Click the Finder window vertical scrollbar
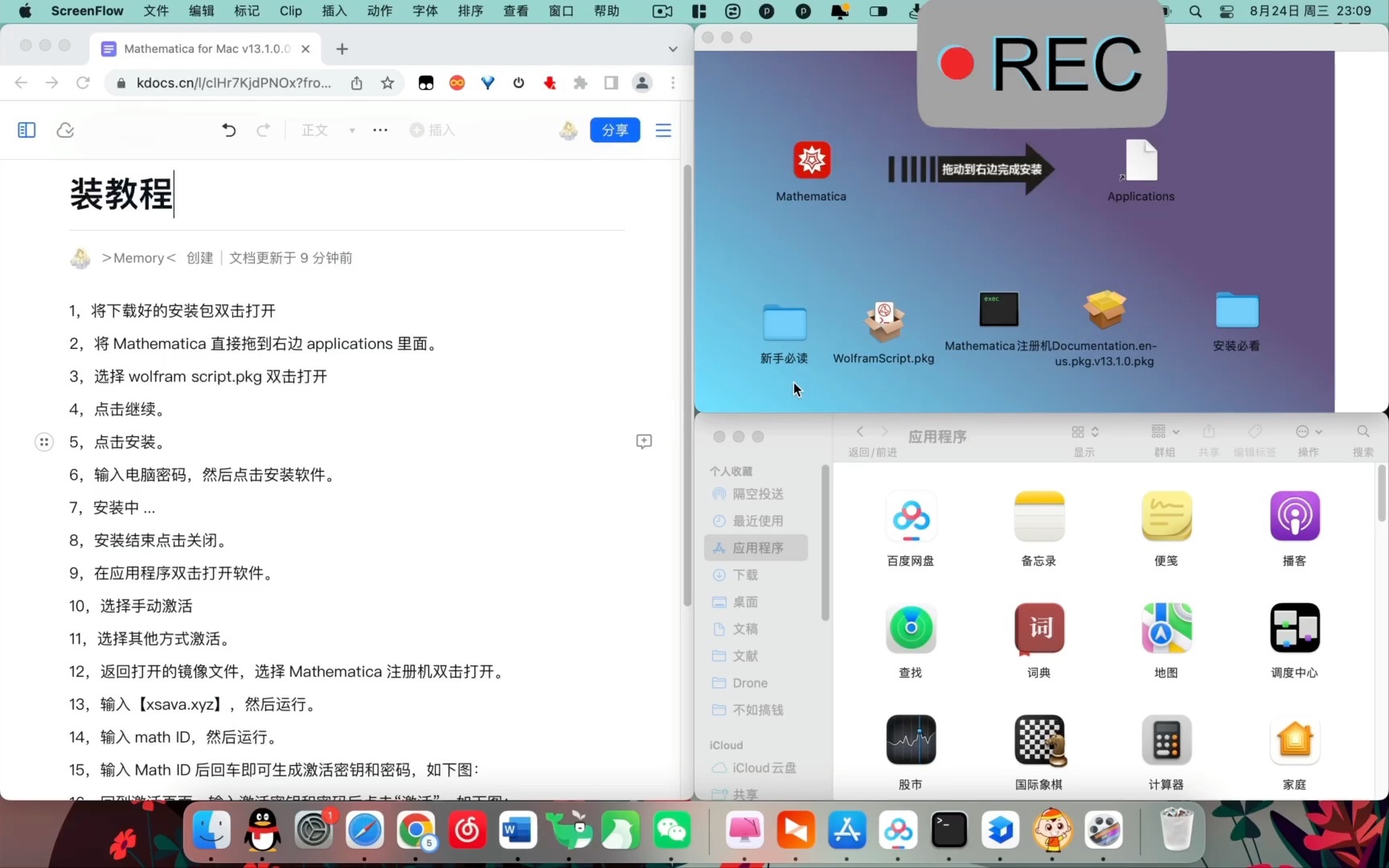1389x868 pixels. coord(1382,493)
